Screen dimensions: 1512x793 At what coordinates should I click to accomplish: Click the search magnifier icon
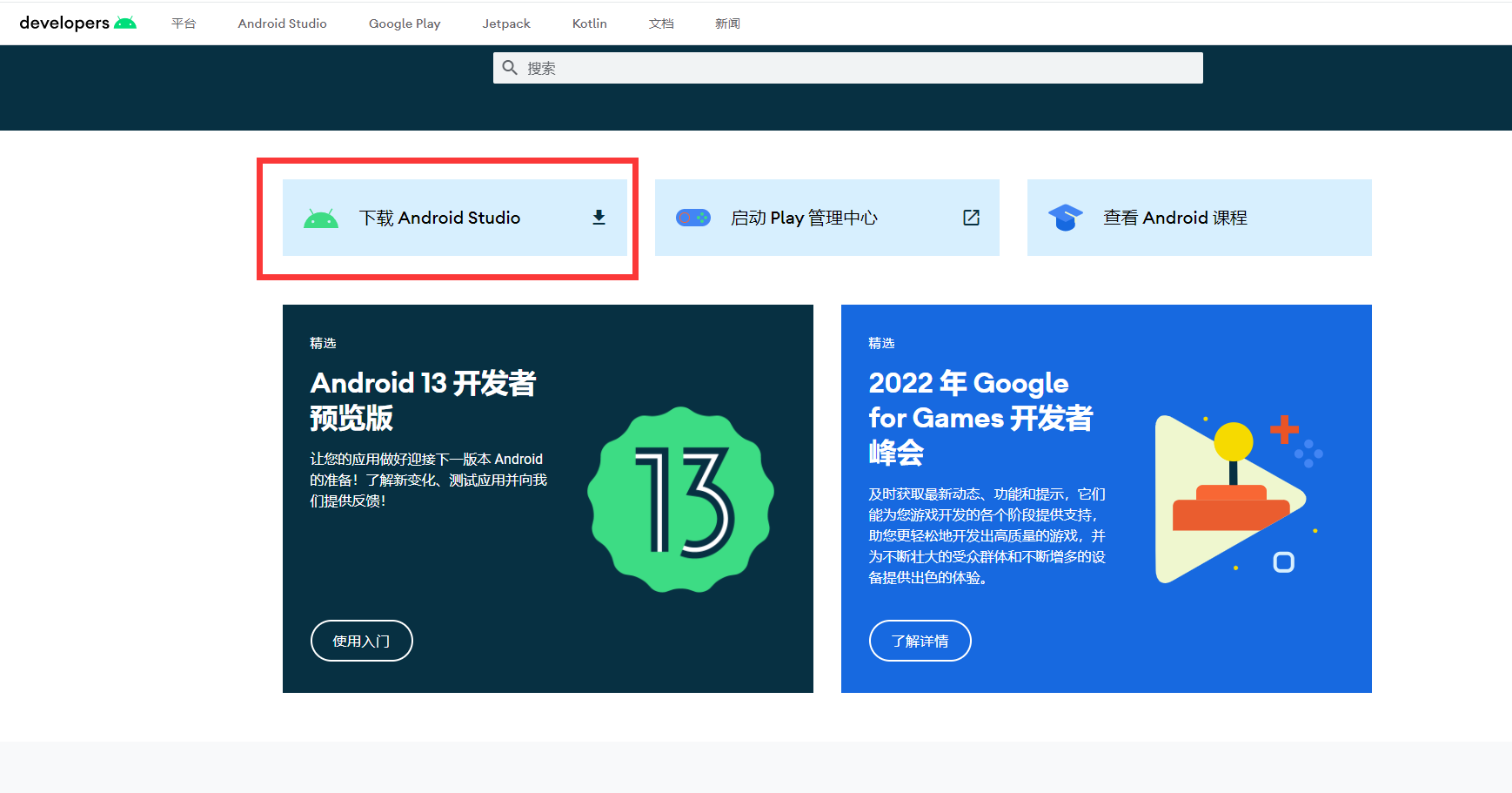510,68
